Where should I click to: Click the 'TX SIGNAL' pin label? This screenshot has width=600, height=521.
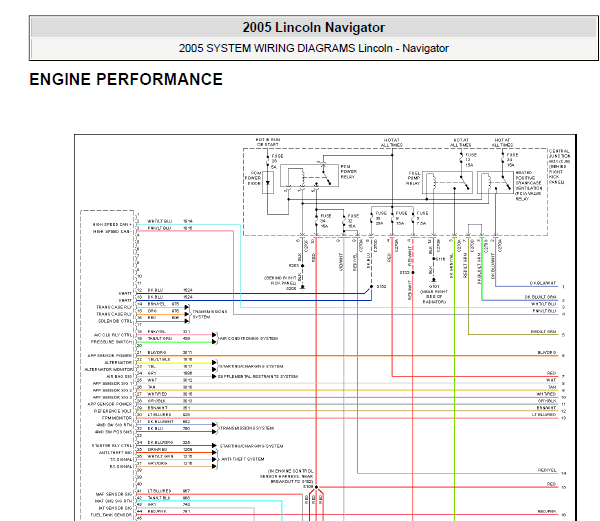pos(121,459)
